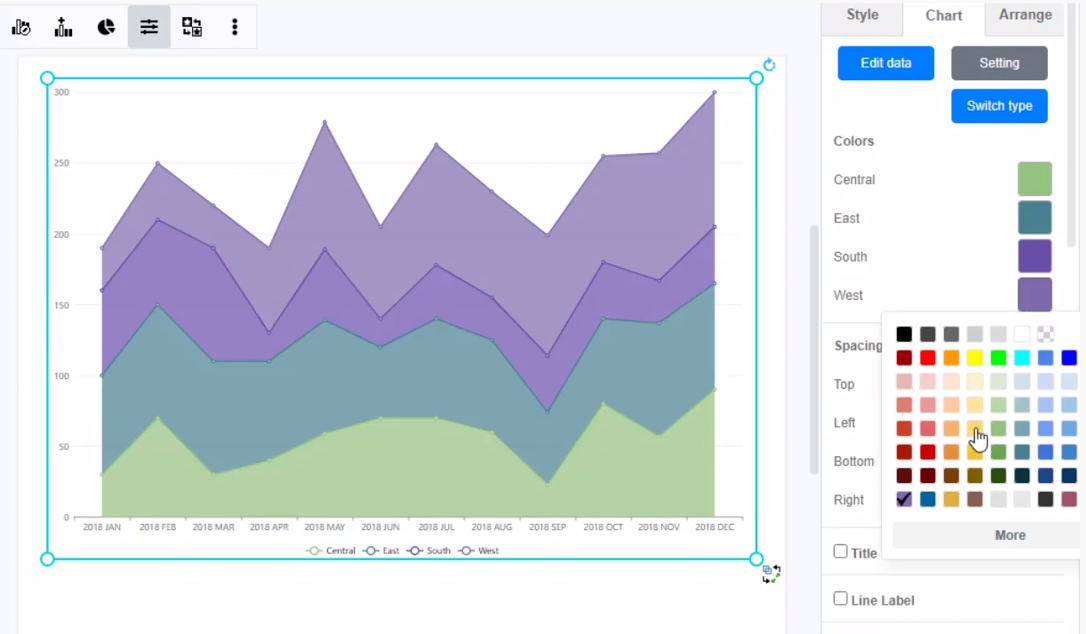Expand the More color options
Screen dimensions: 1086x634
click(x=1010, y=535)
